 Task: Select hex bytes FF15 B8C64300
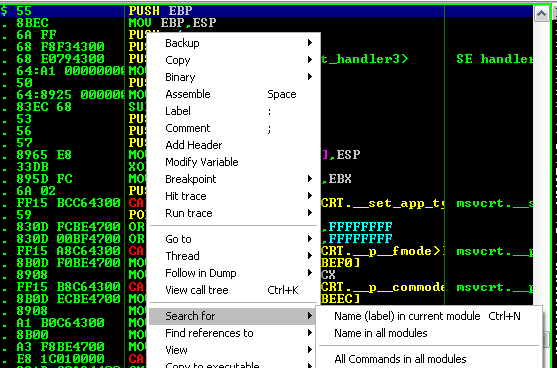point(69,287)
